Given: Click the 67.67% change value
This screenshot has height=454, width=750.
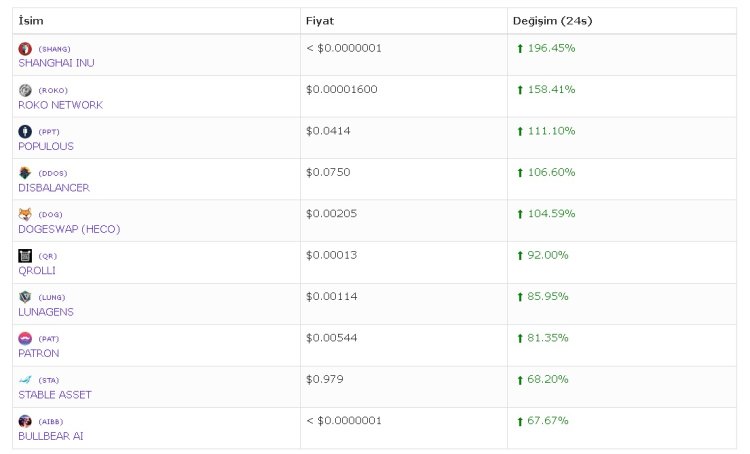Looking at the screenshot, I should [x=548, y=421].
